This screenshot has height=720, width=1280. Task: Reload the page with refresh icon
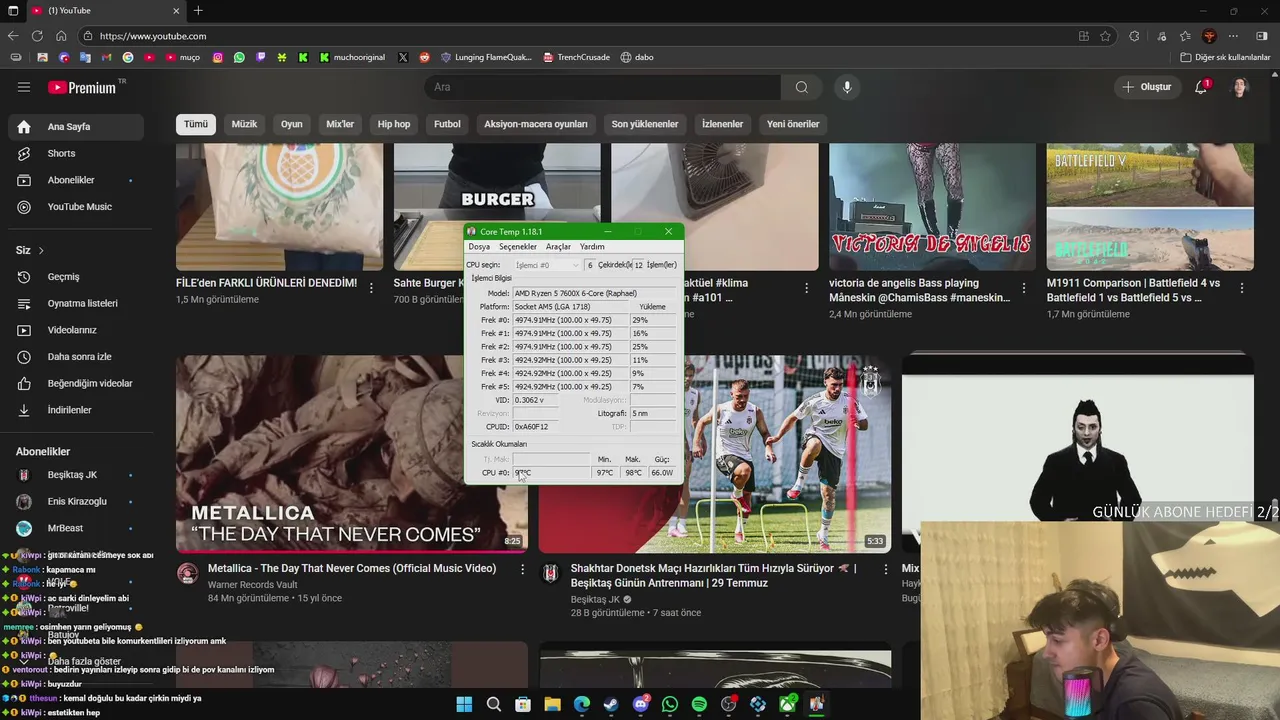[x=37, y=36]
